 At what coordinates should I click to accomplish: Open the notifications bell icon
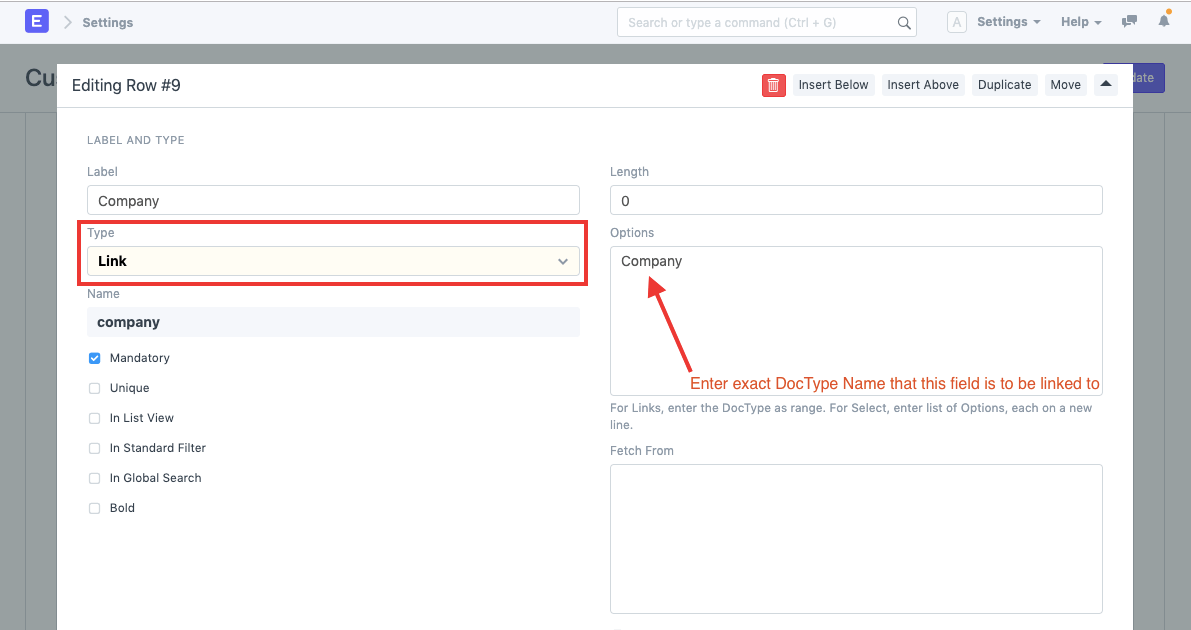[1164, 21]
